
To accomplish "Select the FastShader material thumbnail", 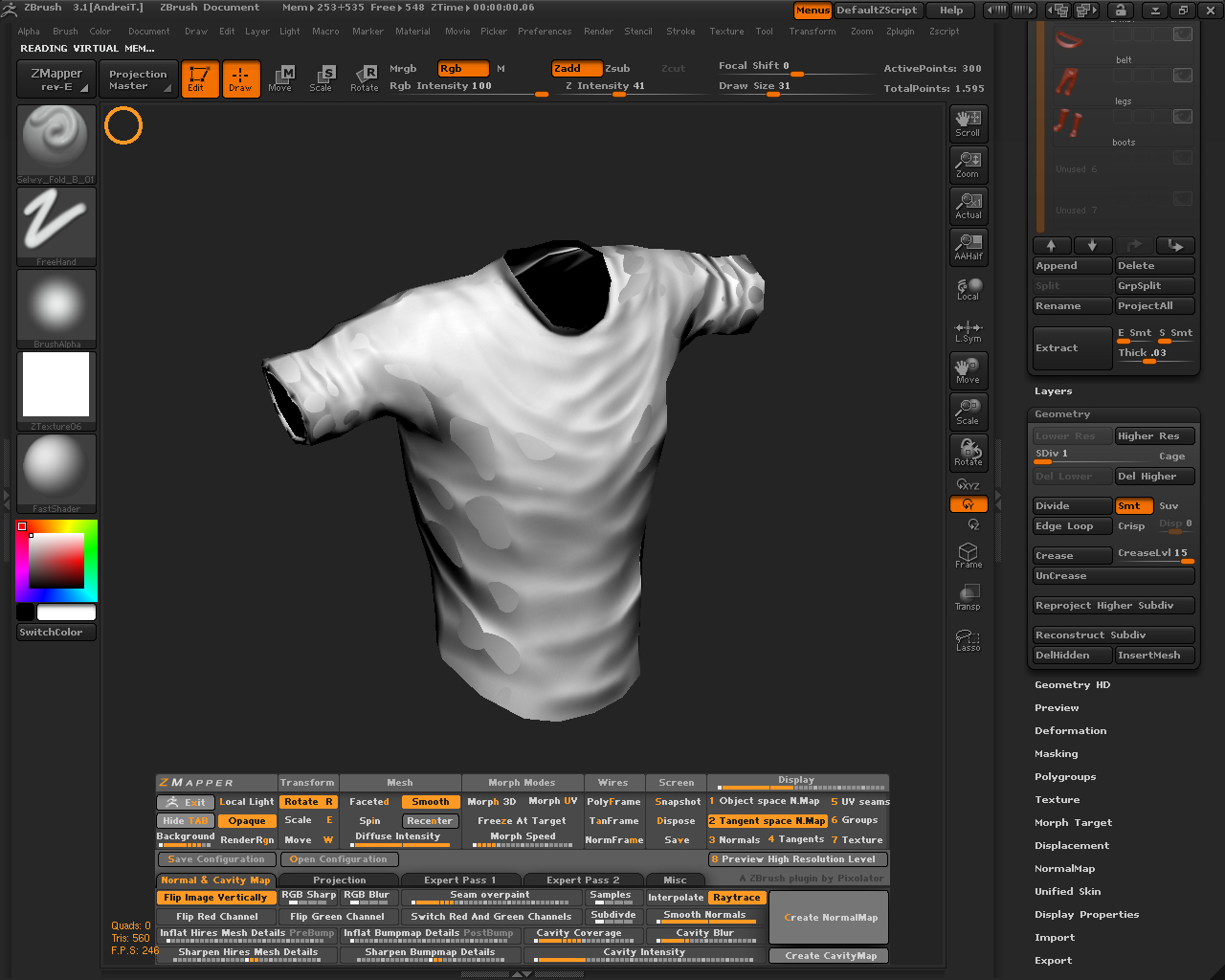I will 56,469.
